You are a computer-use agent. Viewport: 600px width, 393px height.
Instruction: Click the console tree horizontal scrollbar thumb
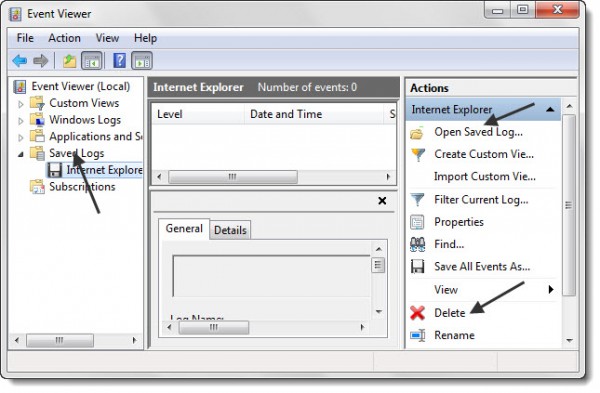pos(60,340)
